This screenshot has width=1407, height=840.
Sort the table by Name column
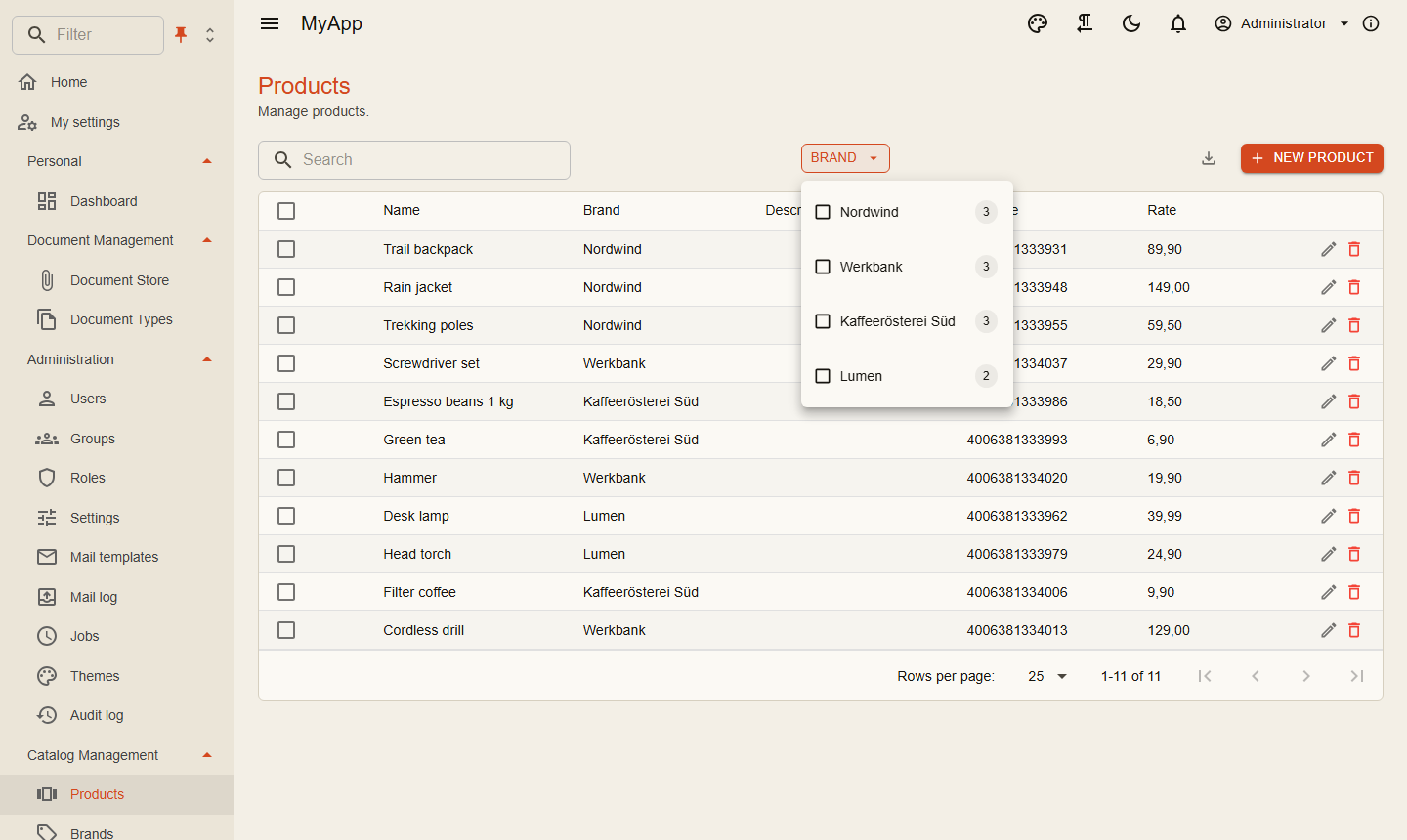[x=402, y=210]
